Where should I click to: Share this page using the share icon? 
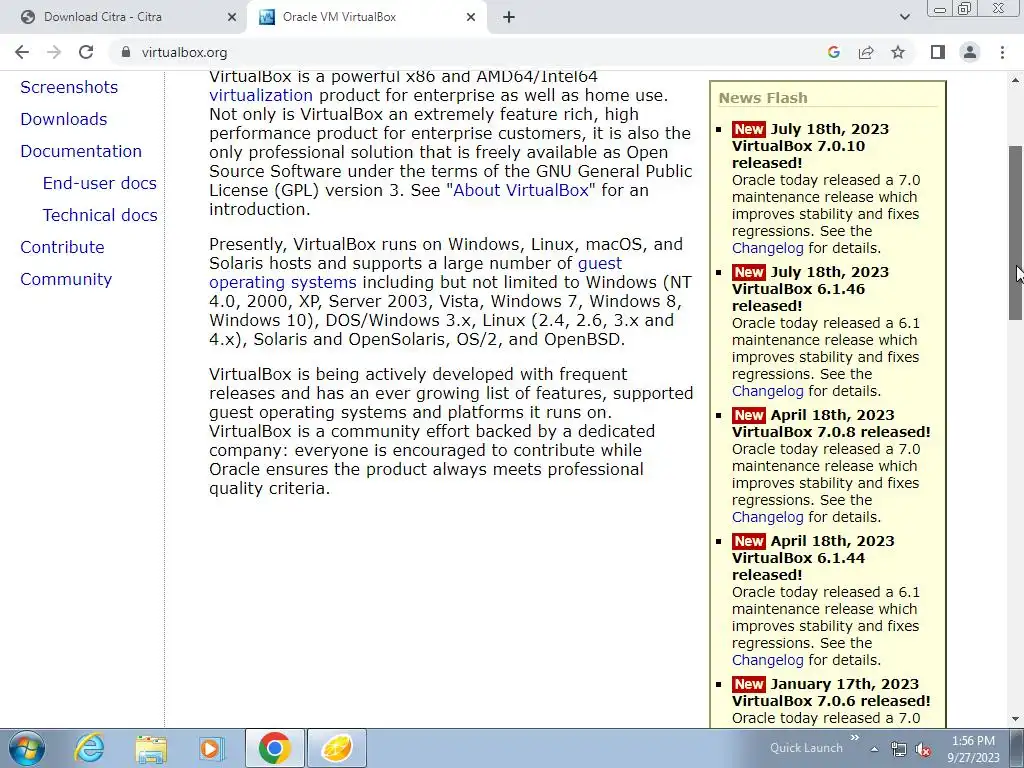[x=866, y=52]
